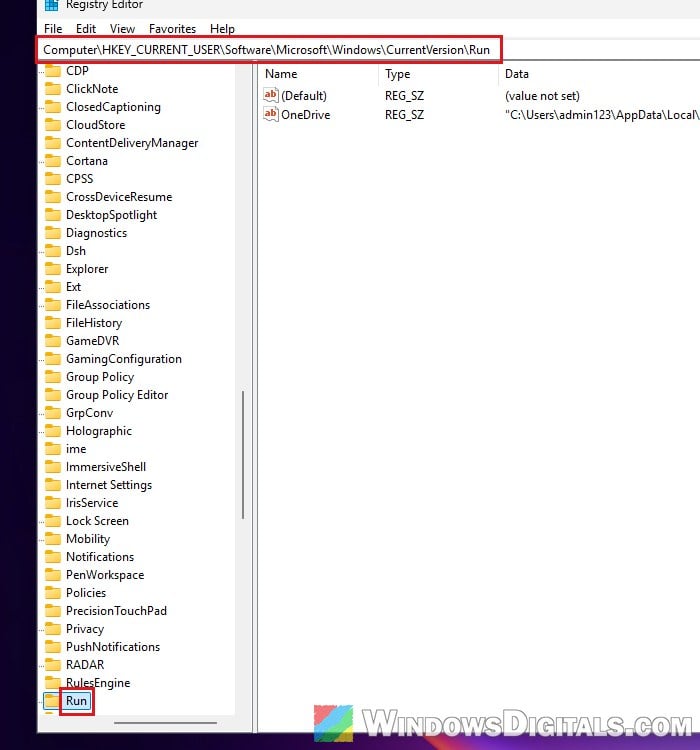
Task: Open the Favorites menu
Action: [x=172, y=29]
